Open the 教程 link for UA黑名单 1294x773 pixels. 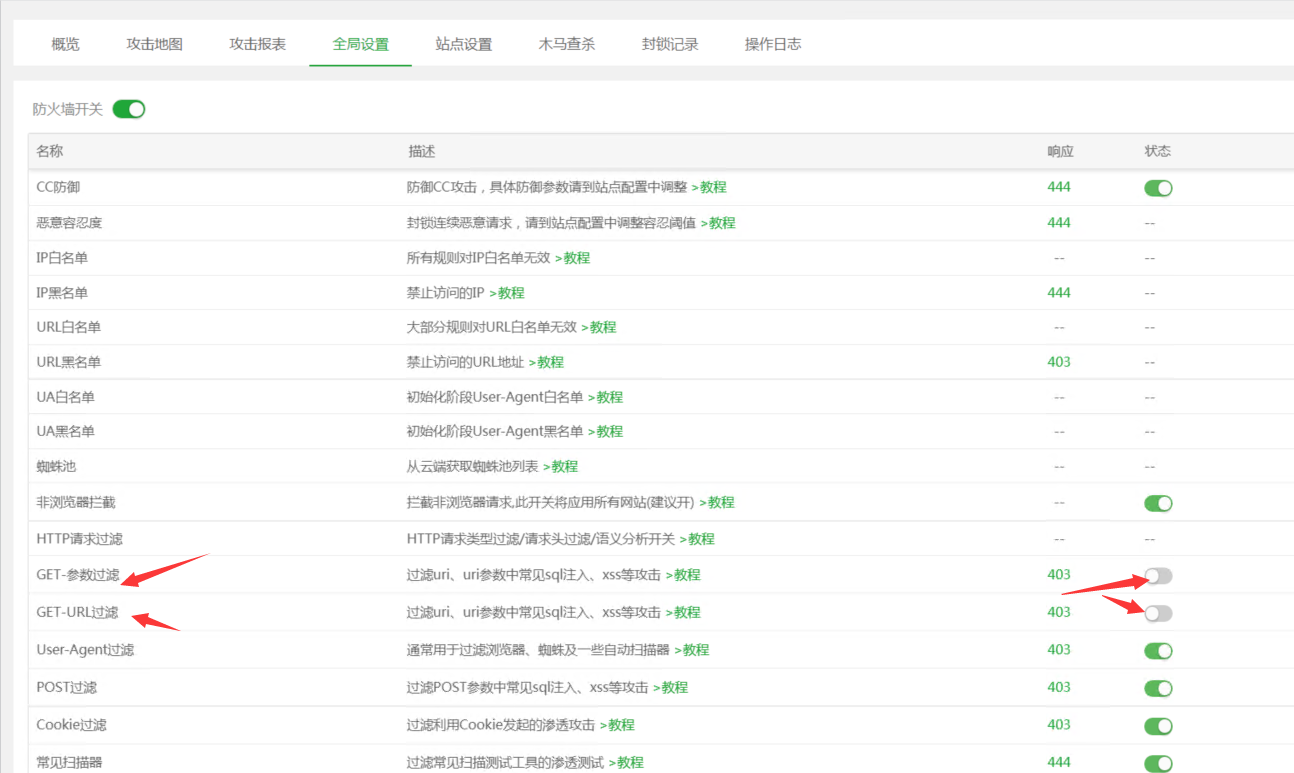(x=606, y=432)
